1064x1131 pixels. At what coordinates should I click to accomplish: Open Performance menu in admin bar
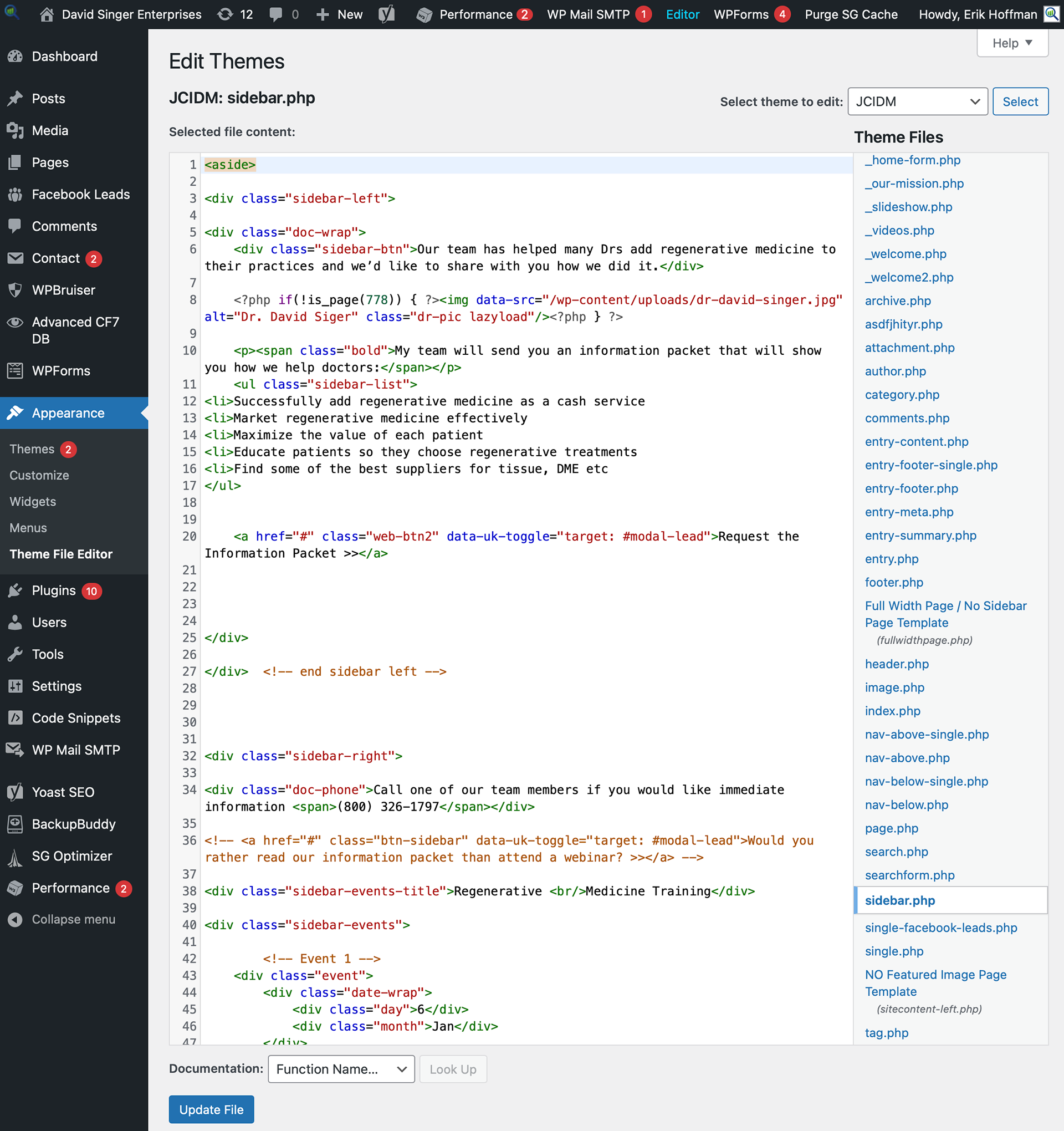point(474,15)
